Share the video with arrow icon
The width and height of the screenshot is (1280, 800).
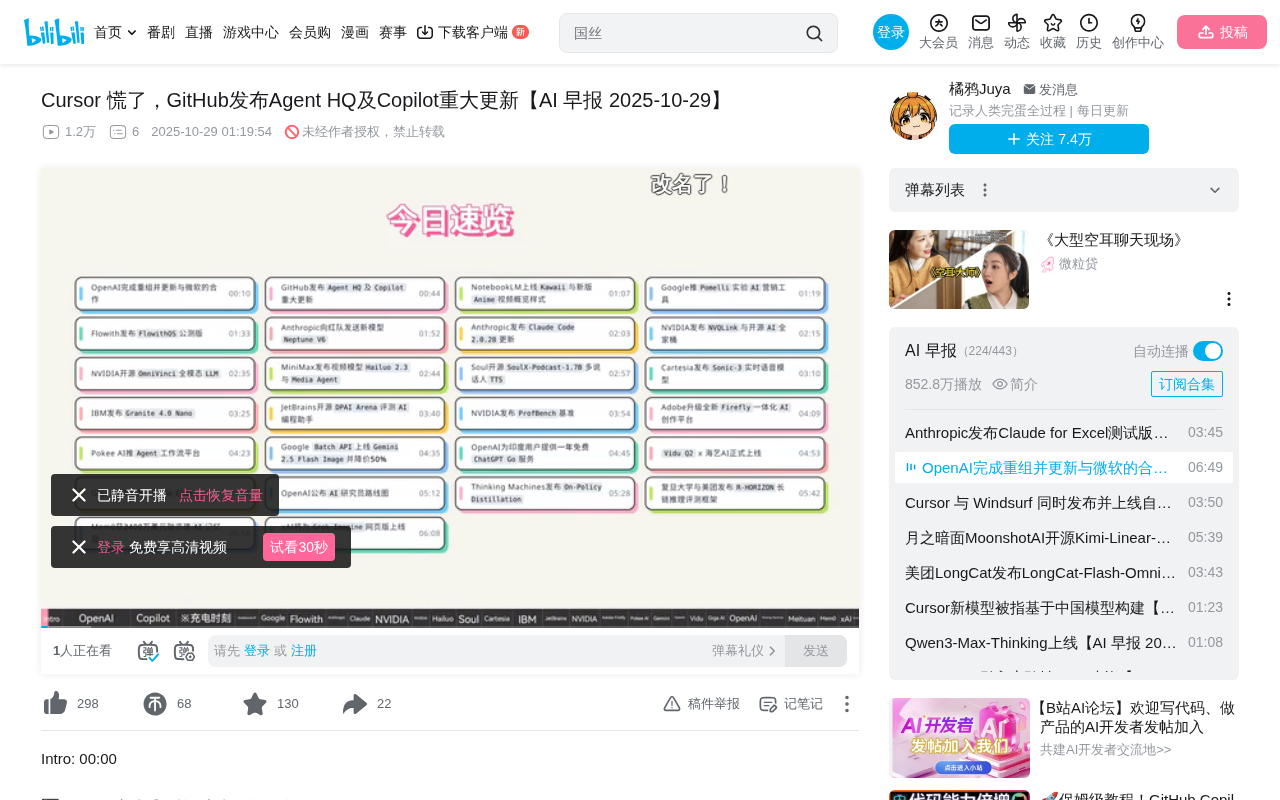[x=355, y=704]
